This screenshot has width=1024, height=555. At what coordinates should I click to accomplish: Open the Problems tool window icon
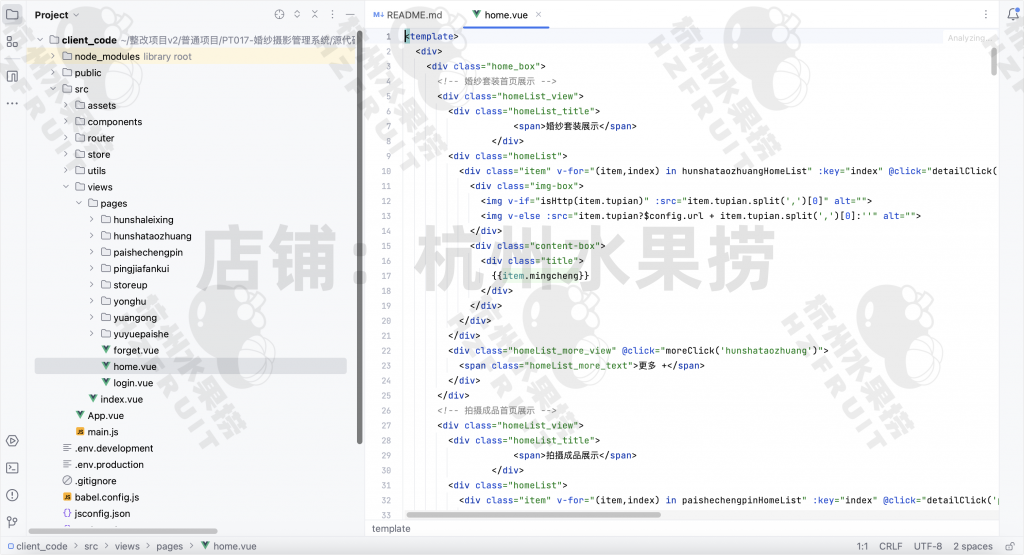coord(12,494)
